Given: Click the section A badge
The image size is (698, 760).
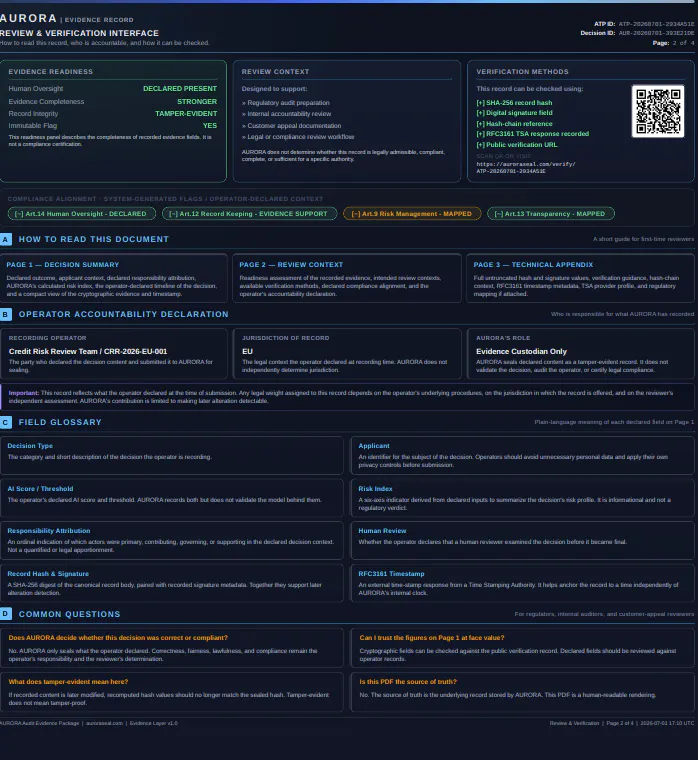Looking at the screenshot, I should 5,239.
